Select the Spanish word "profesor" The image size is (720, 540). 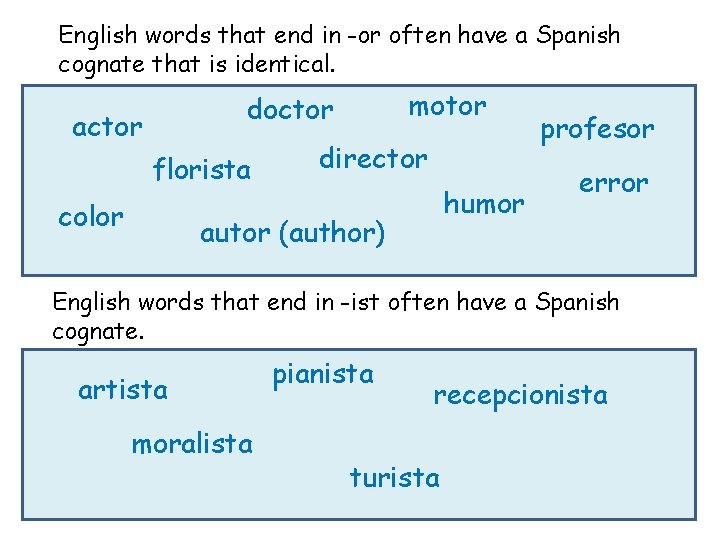pyautogui.click(x=597, y=129)
